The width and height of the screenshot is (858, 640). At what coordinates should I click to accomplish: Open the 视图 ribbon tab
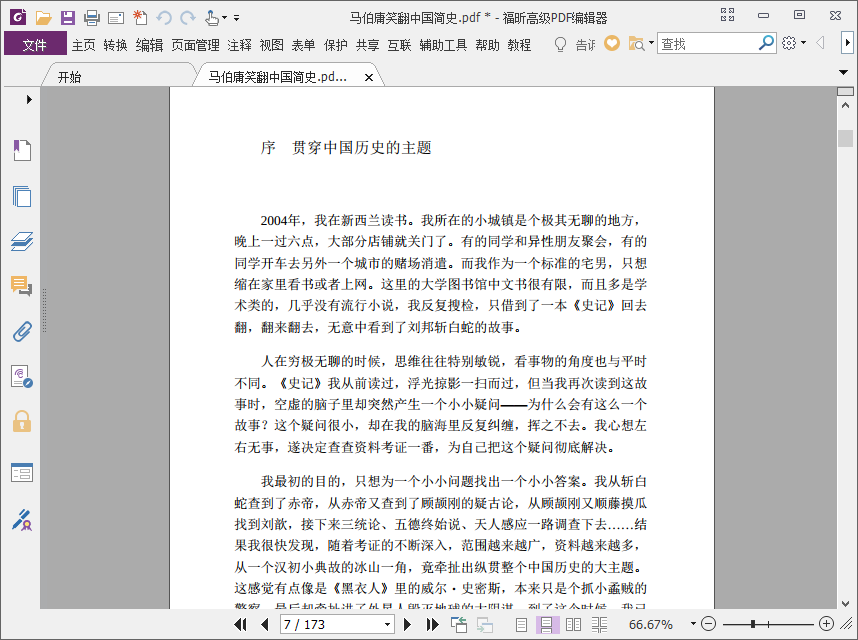tap(271, 45)
